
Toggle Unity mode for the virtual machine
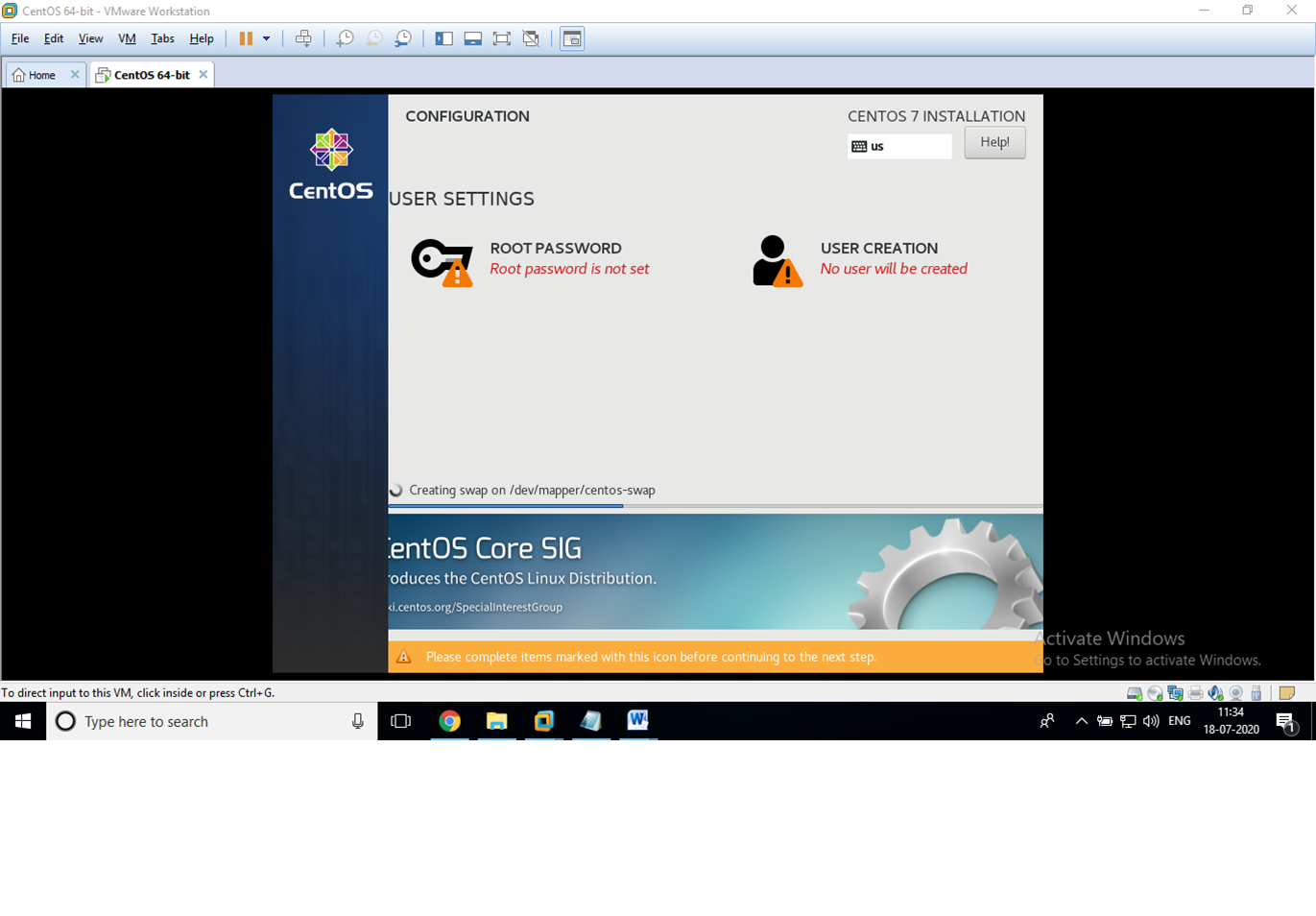[531, 38]
